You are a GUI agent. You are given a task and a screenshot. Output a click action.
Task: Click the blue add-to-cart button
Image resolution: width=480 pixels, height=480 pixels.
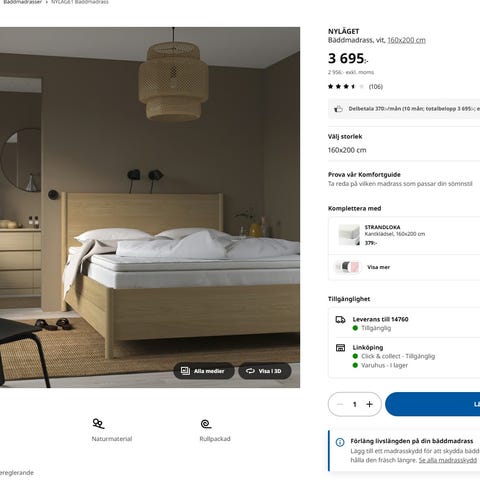tap(433, 404)
